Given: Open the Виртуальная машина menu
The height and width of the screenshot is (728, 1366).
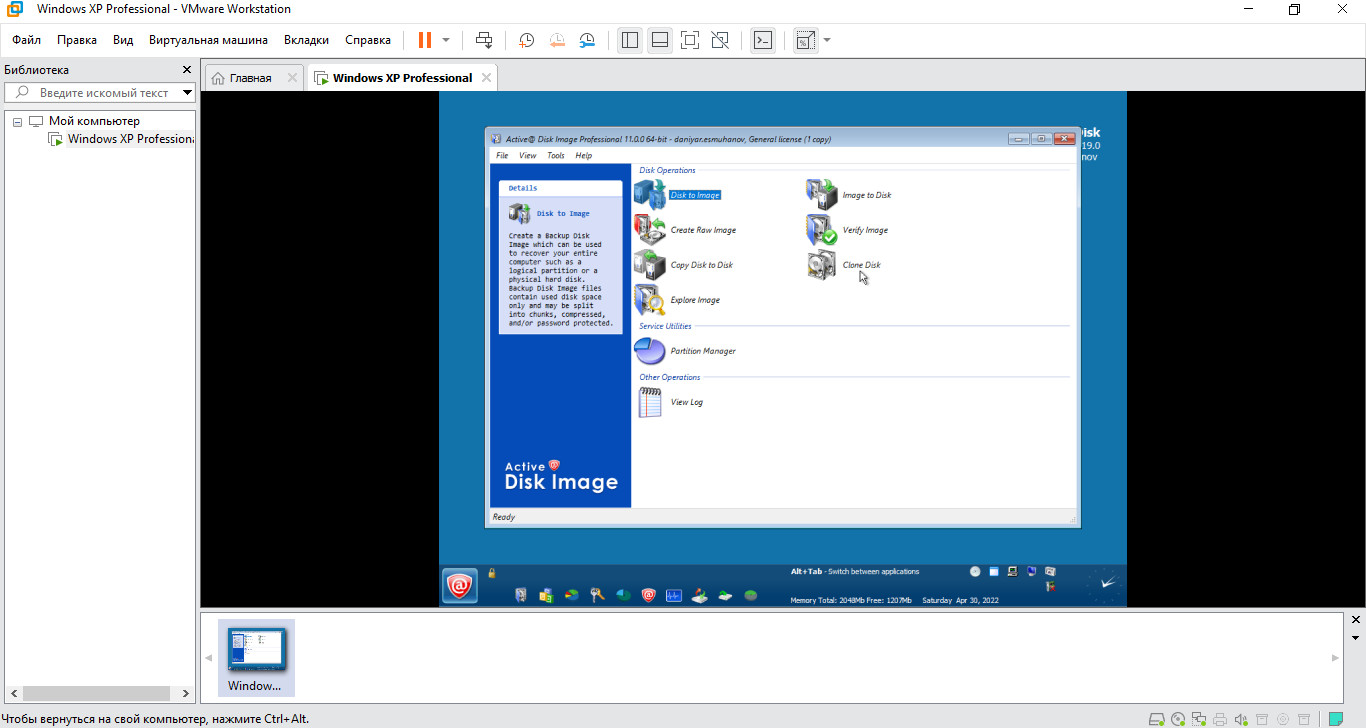Looking at the screenshot, I should pos(208,40).
